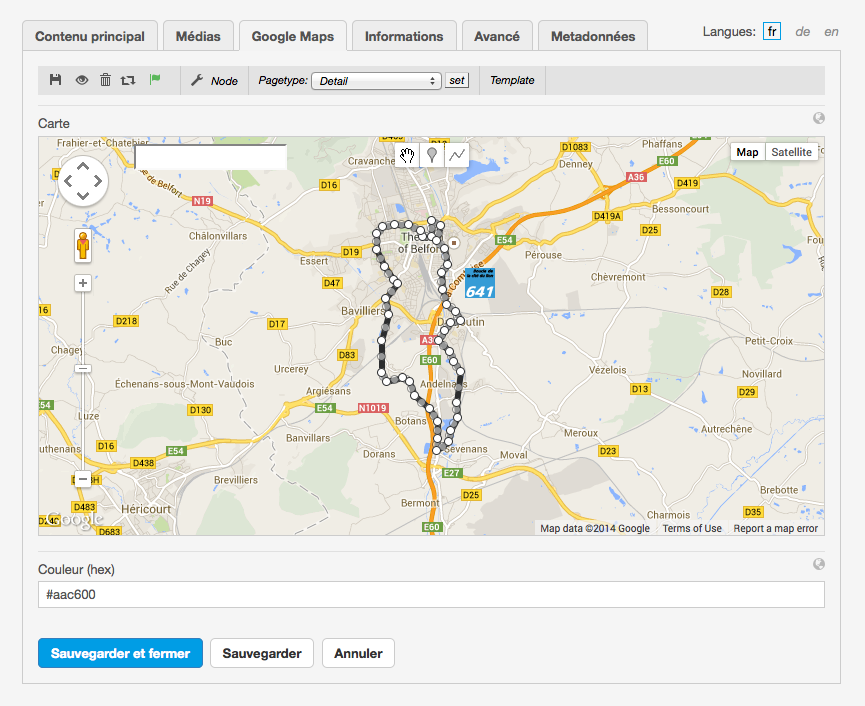Click the map zoom in plus button
The height and width of the screenshot is (706, 865).
(83, 283)
